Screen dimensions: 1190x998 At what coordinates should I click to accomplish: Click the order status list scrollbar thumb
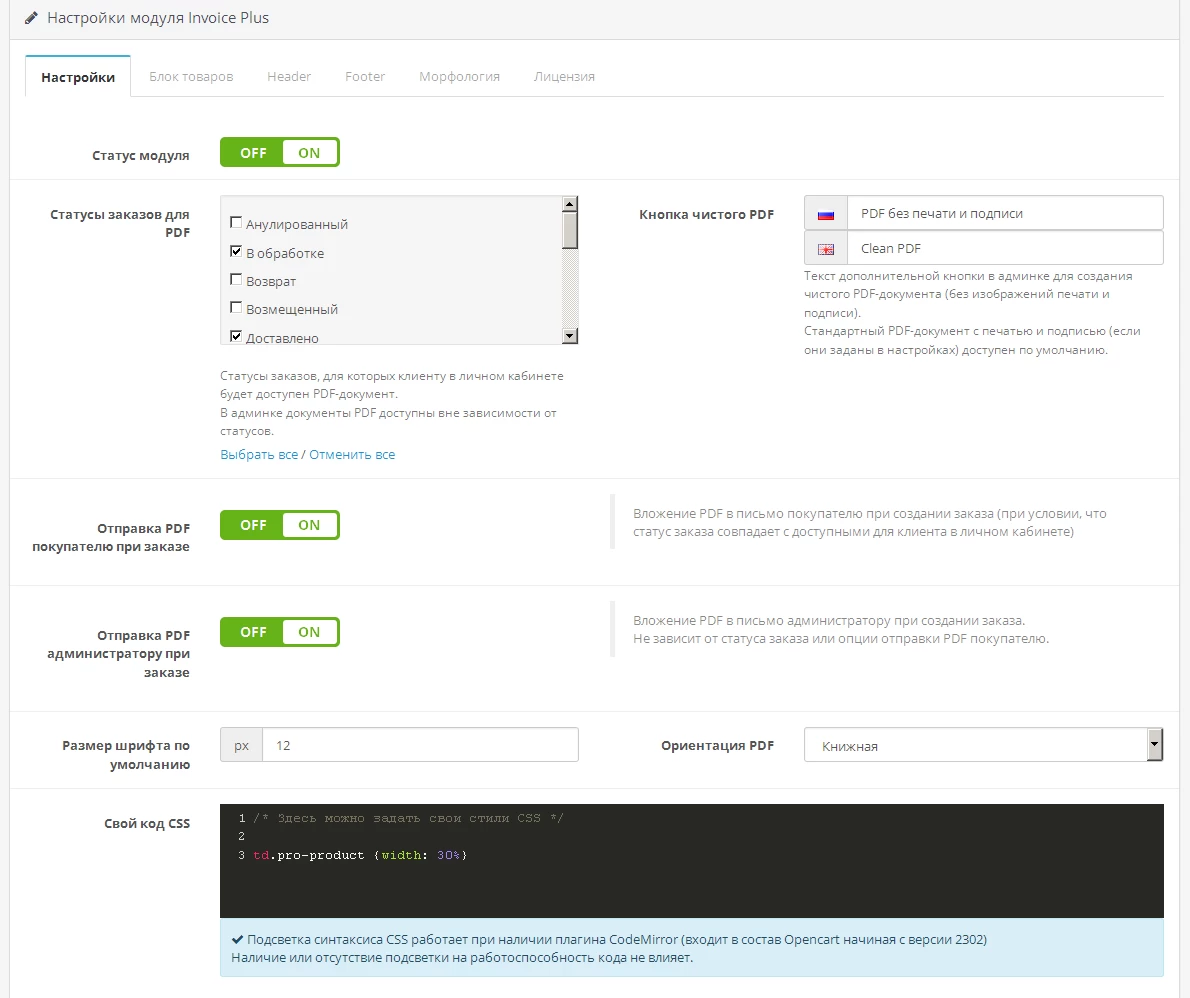(570, 230)
